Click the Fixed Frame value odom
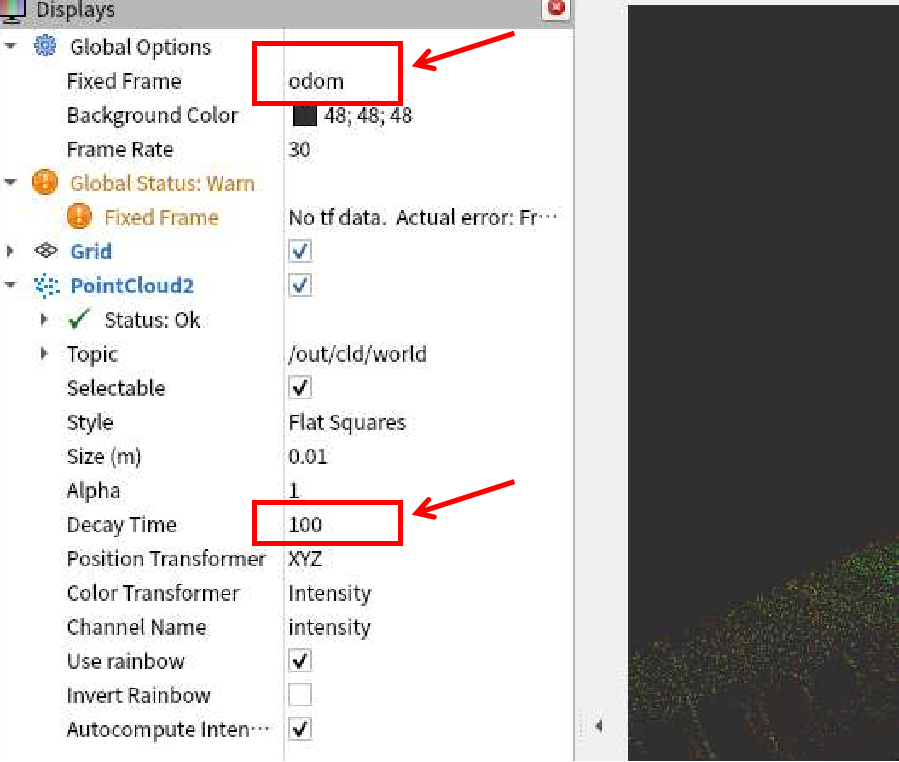The image size is (899, 762). pos(316,81)
